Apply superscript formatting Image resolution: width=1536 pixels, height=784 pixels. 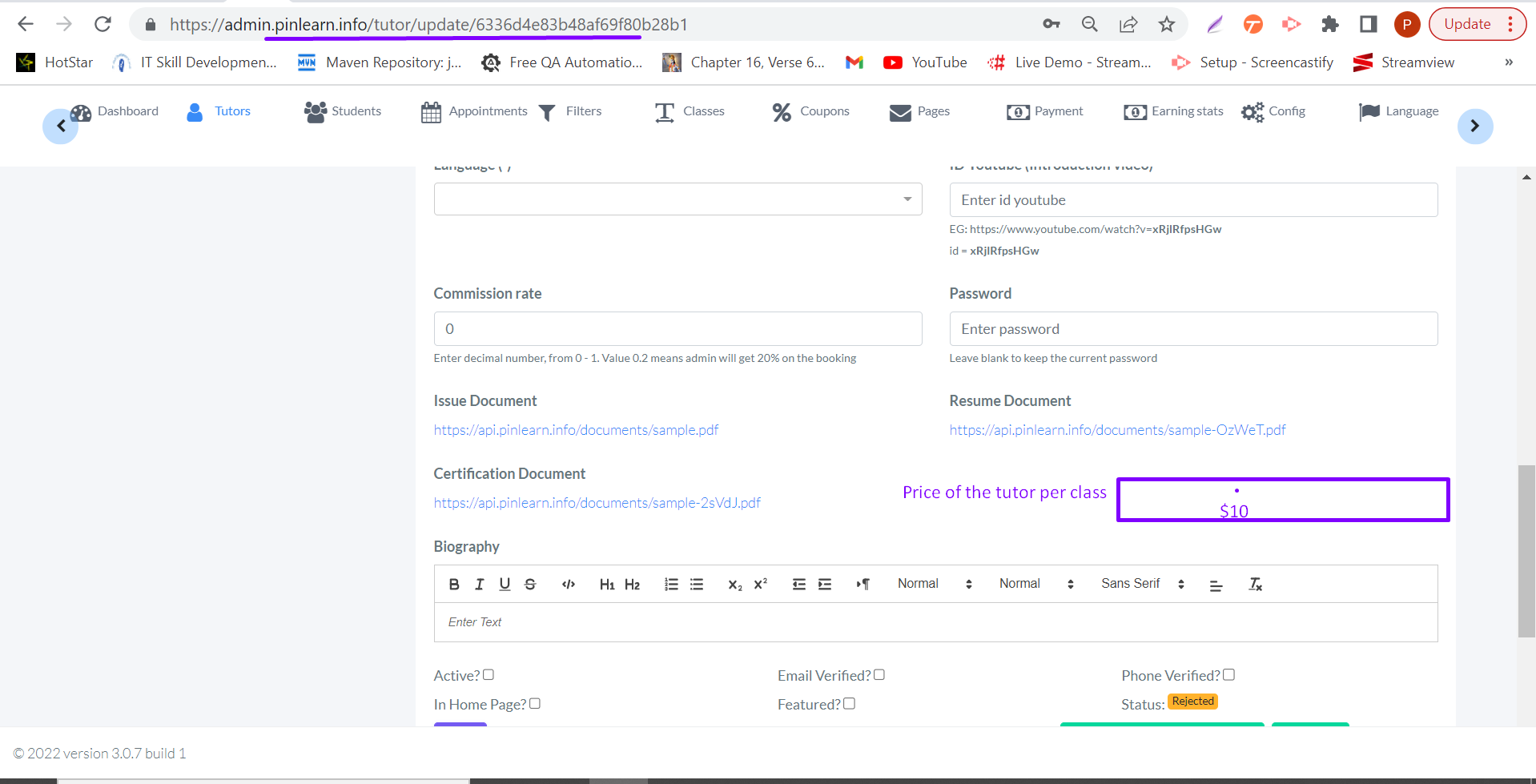coord(761,585)
